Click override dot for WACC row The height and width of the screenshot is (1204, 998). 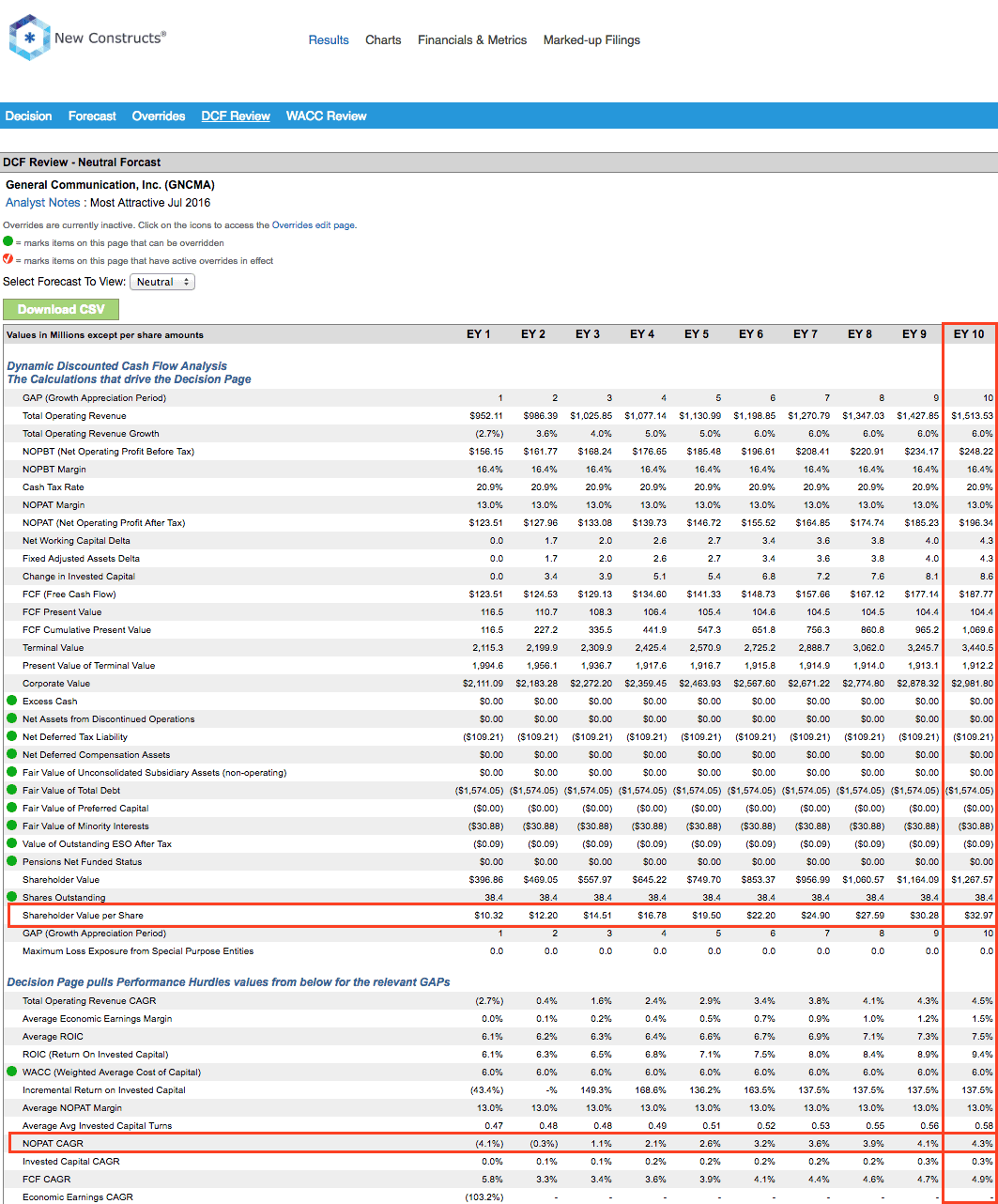[x=11, y=1072]
